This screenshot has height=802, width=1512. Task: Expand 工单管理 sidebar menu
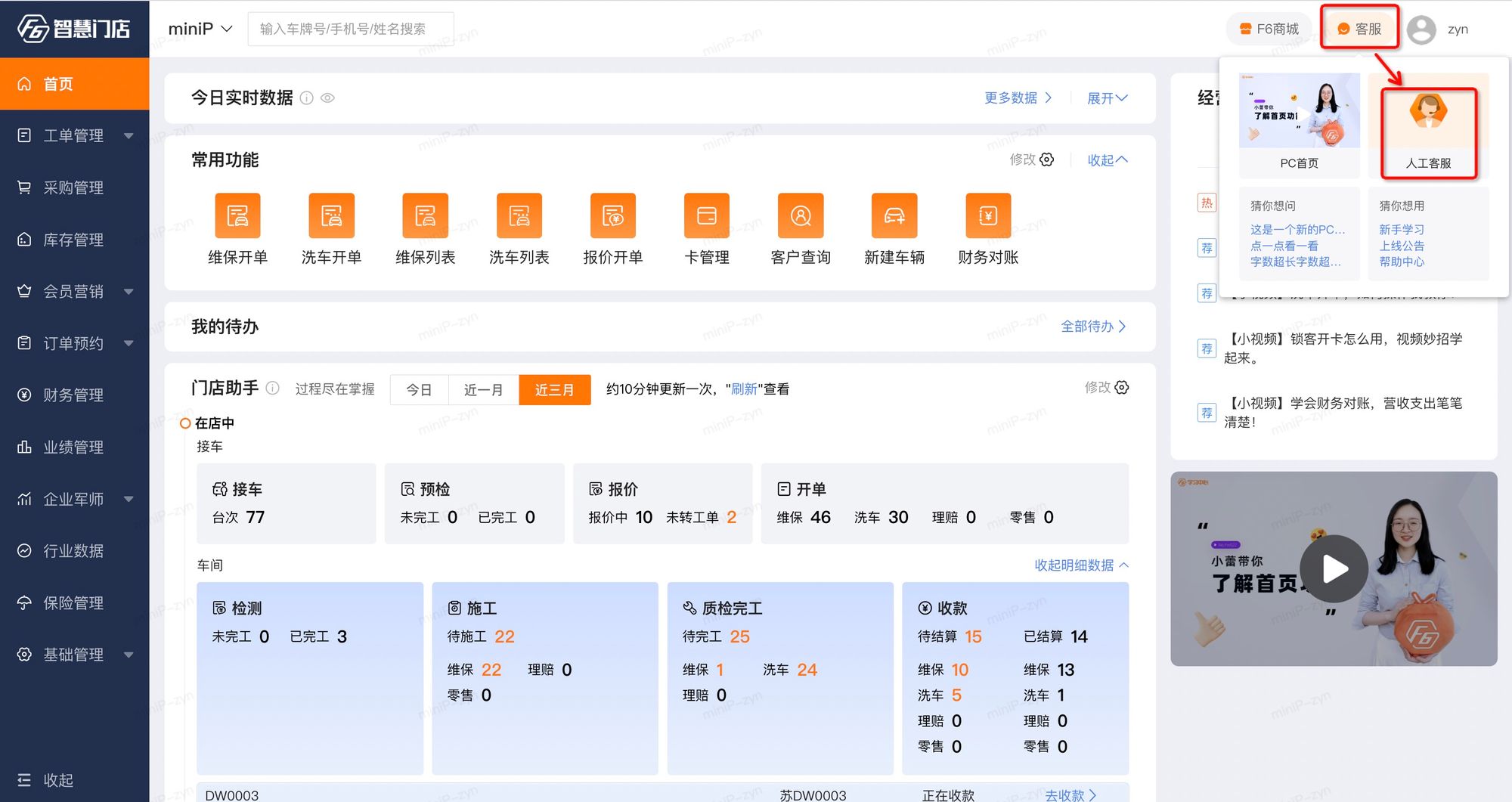75,135
